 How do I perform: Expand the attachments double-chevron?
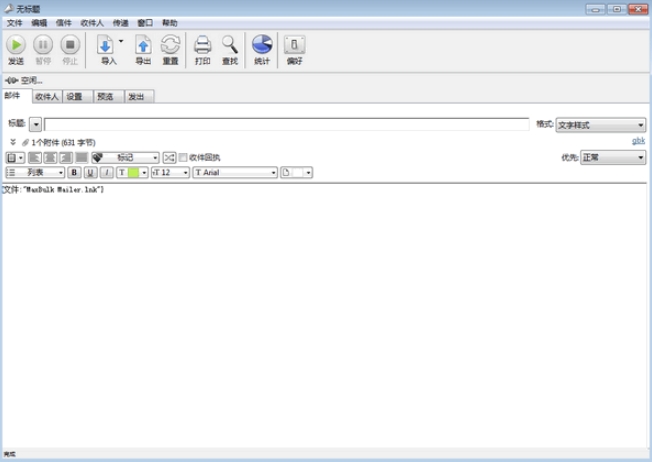click(x=13, y=142)
